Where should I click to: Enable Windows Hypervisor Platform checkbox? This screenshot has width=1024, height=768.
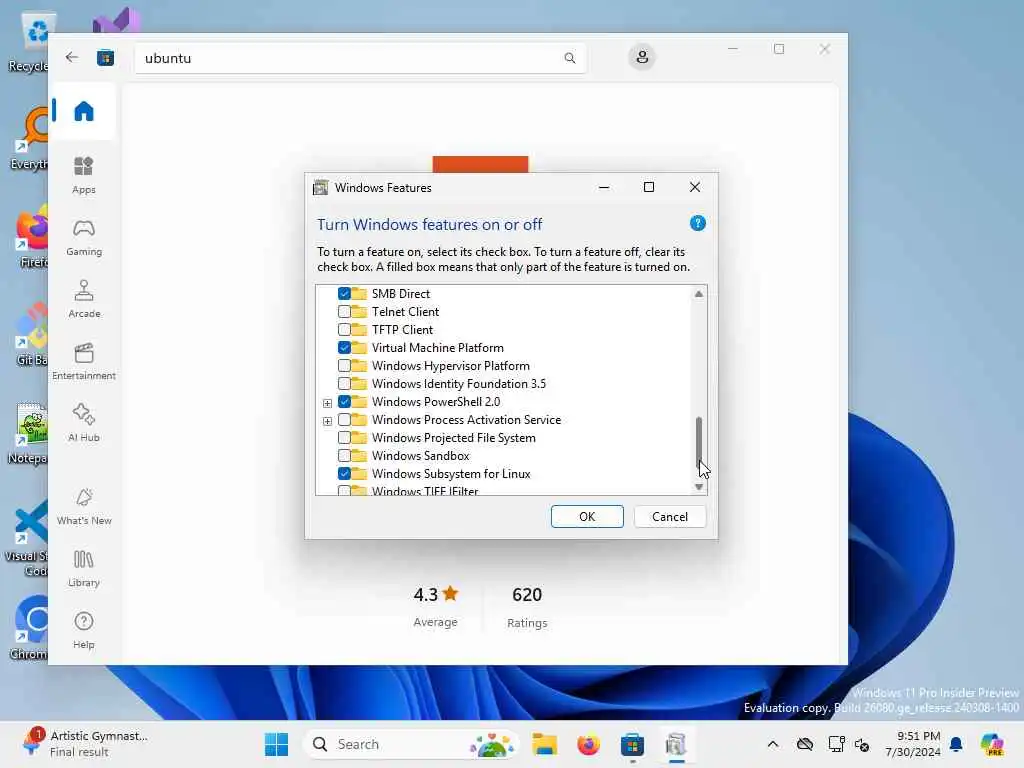pyautogui.click(x=344, y=366)
